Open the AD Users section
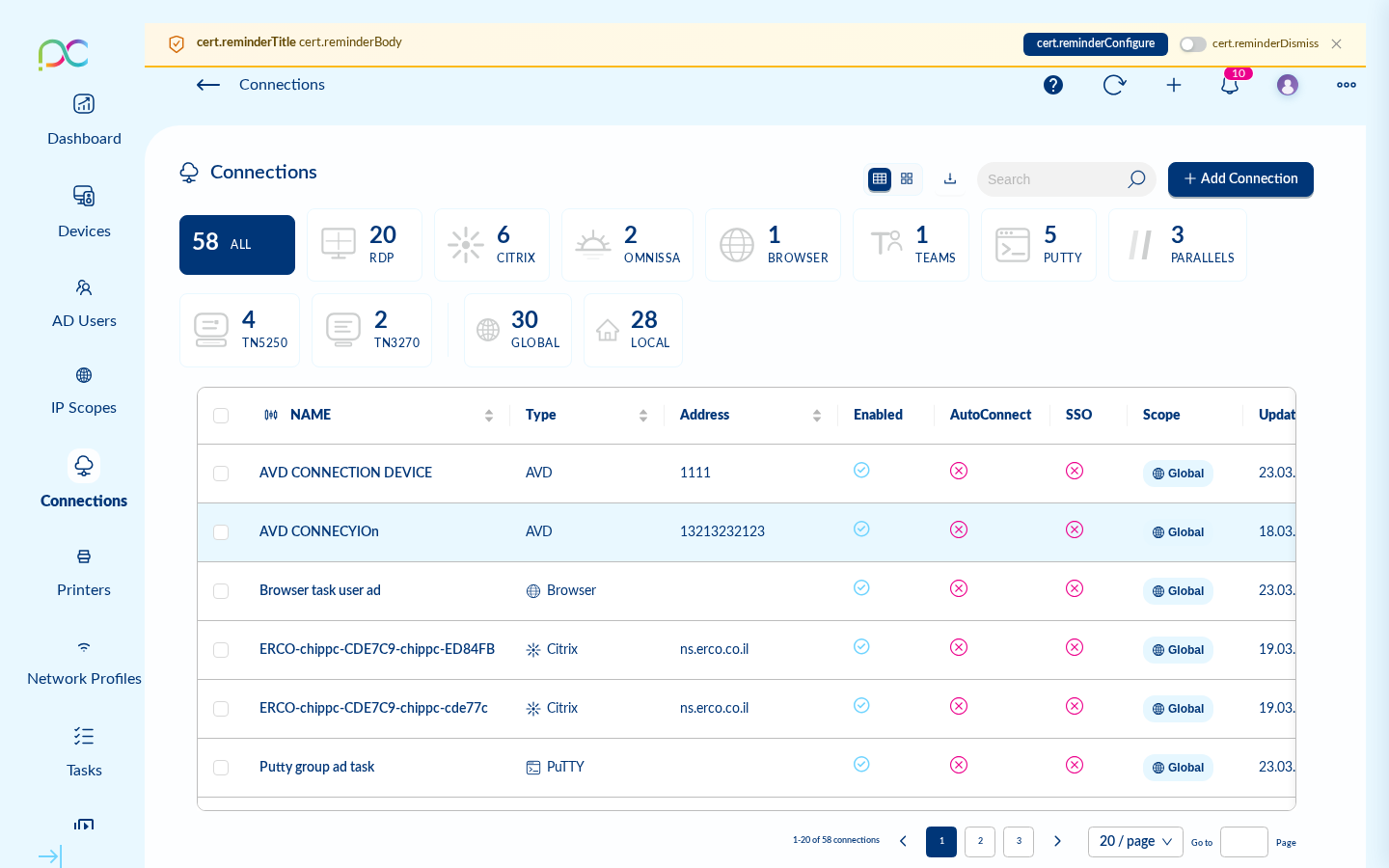This screenshot has width=1389, height=868. 84,304
